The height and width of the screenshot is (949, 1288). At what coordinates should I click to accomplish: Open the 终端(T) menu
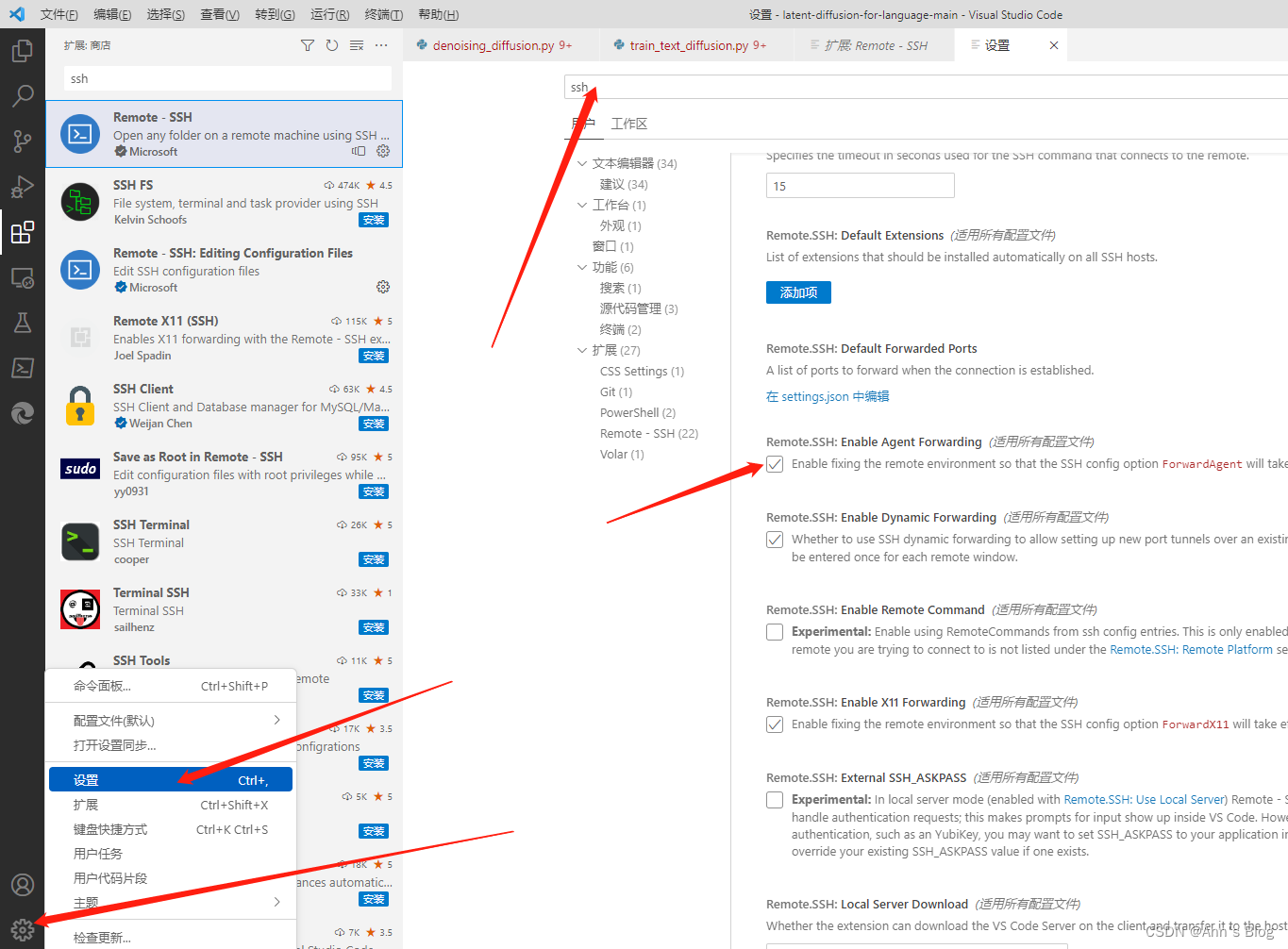click(384, 14)
